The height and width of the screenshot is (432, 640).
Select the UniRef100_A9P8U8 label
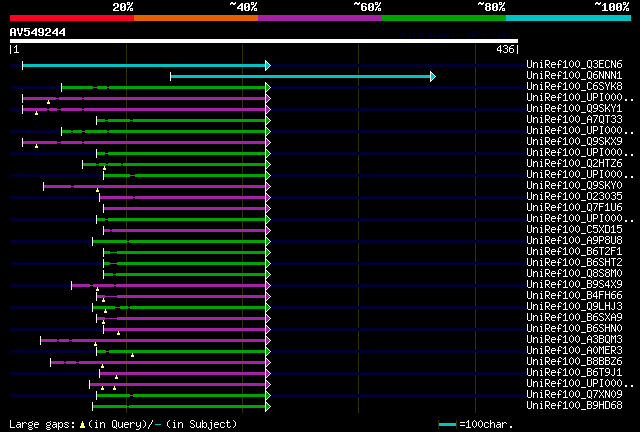[574, 240]
